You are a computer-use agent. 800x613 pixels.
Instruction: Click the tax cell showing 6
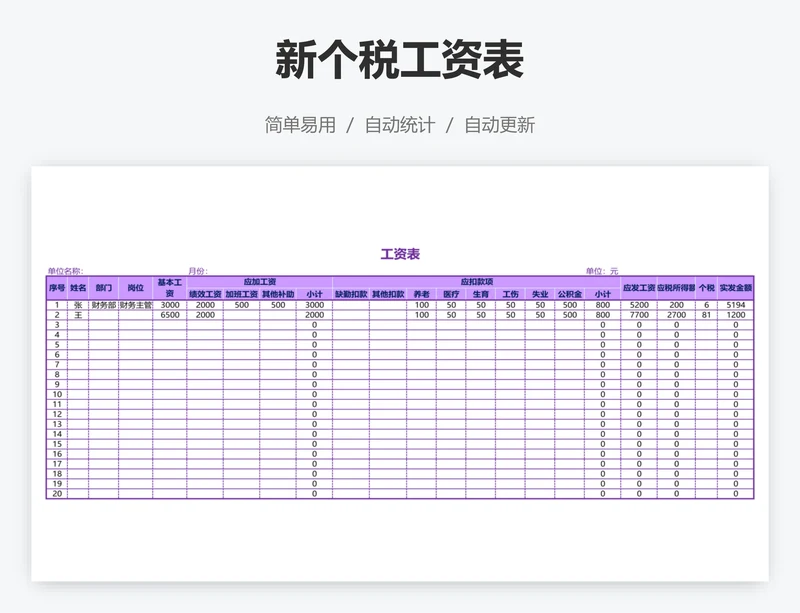coord(706,305)
